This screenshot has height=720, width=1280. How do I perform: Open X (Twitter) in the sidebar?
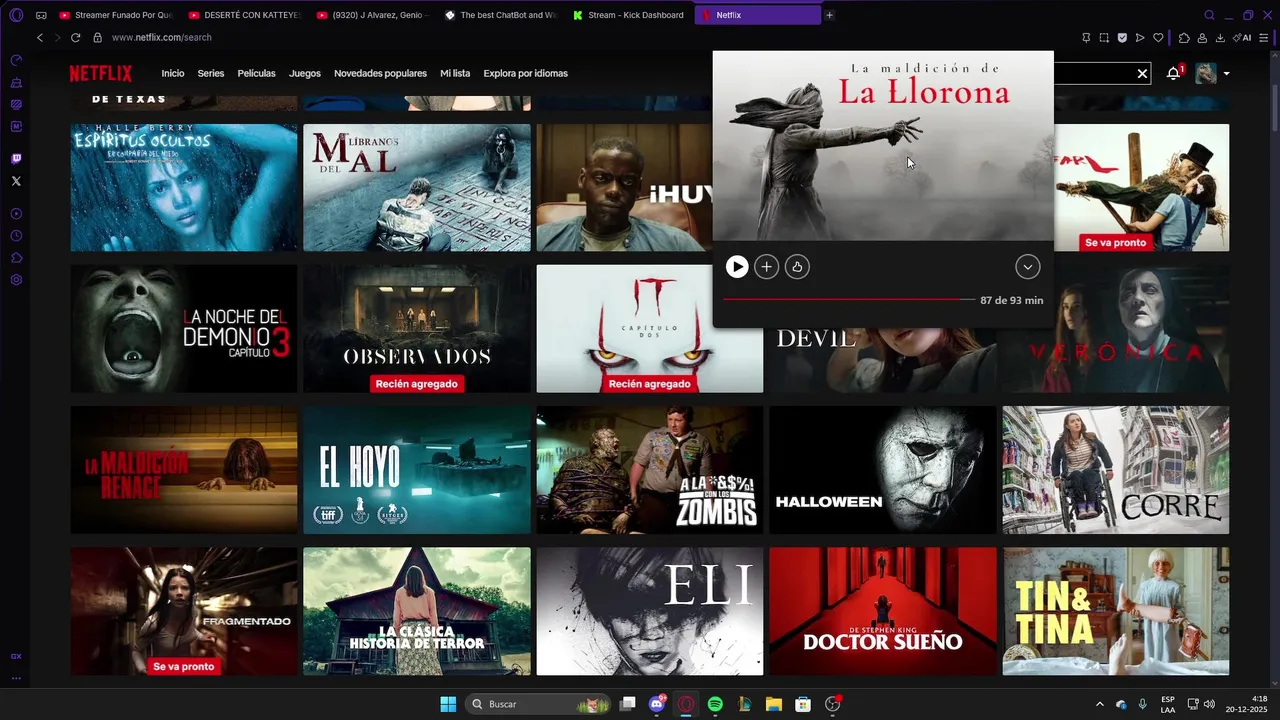(x=16, y=181)
